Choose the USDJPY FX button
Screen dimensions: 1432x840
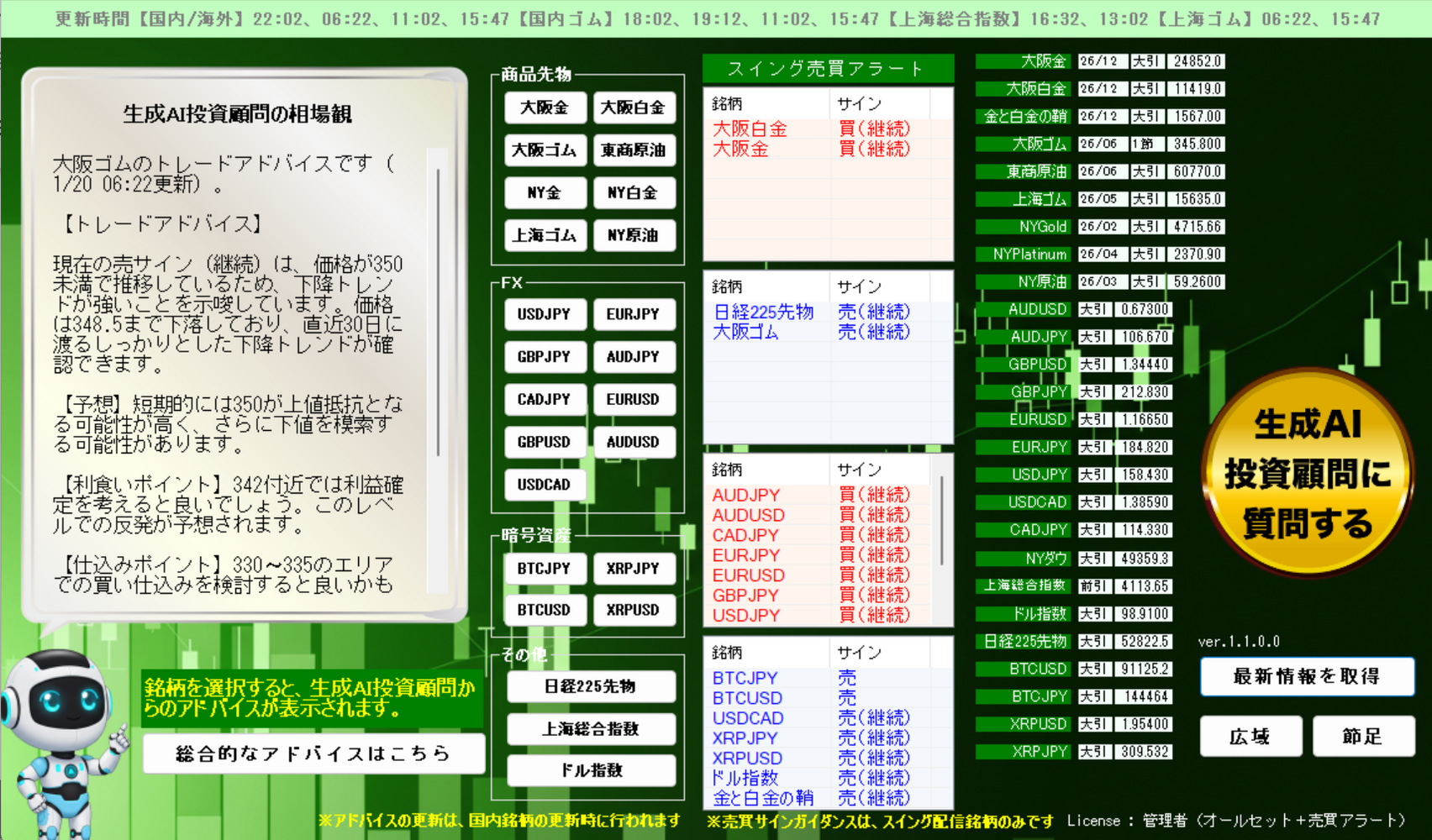coord(545,314)
